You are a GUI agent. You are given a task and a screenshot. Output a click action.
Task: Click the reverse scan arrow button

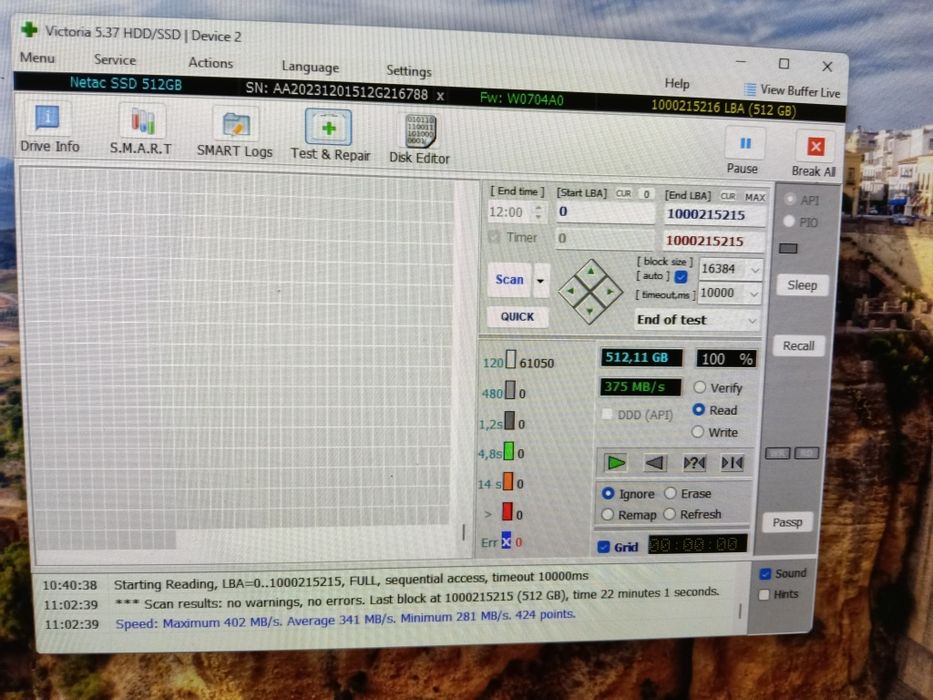(655, 462)
